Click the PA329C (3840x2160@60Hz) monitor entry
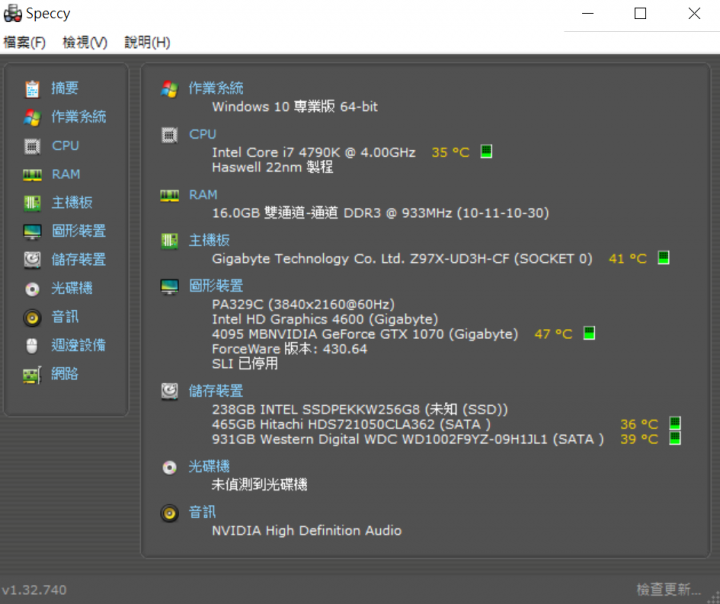 303,304
